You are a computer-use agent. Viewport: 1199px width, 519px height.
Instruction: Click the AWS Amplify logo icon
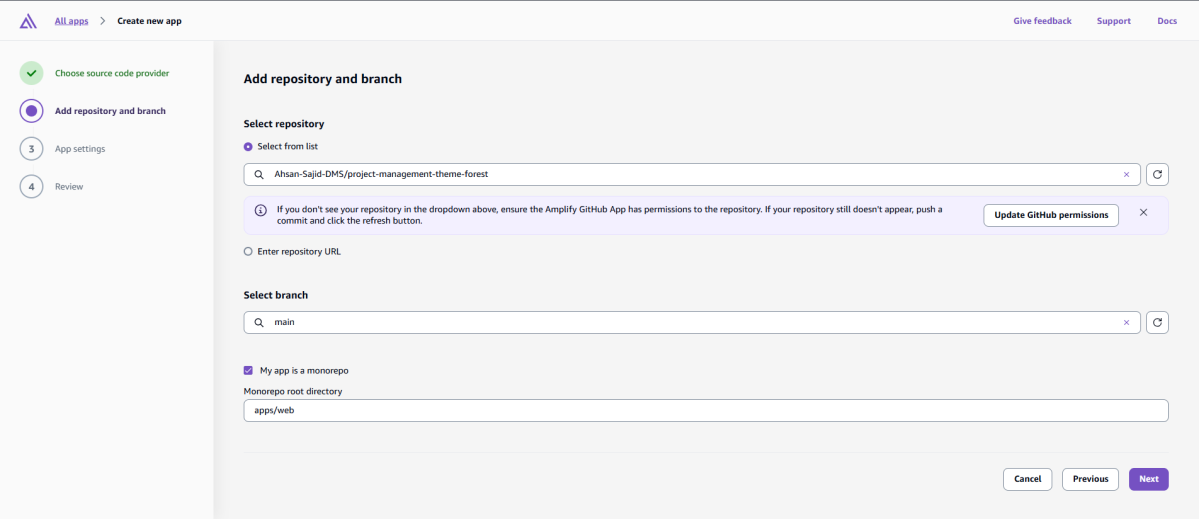click(x=28, y=21)
